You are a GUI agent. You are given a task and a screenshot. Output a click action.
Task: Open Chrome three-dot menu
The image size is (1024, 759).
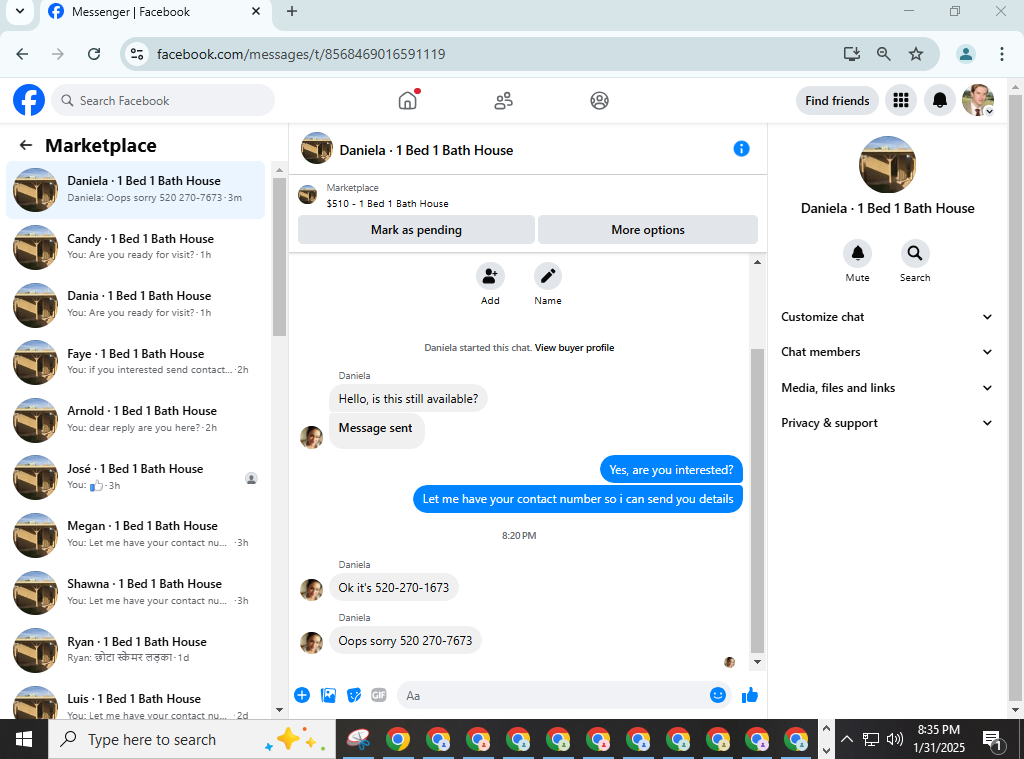tap(1001, 54)
